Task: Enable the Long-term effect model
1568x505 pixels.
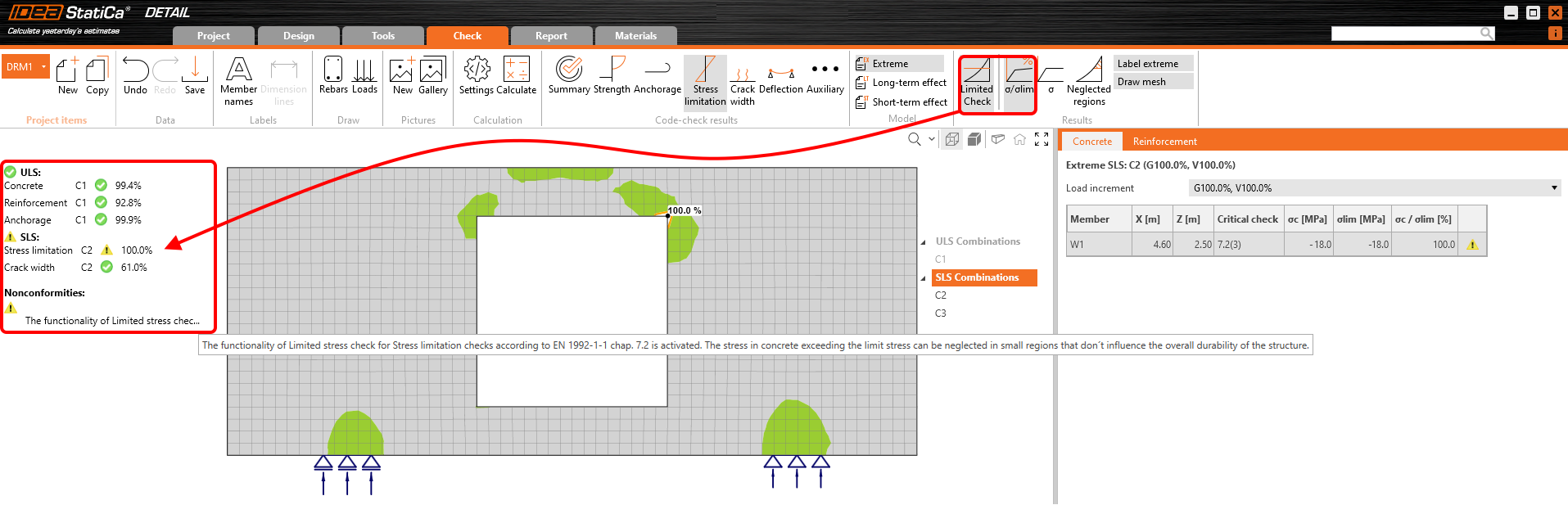Action: pos(901,83)
